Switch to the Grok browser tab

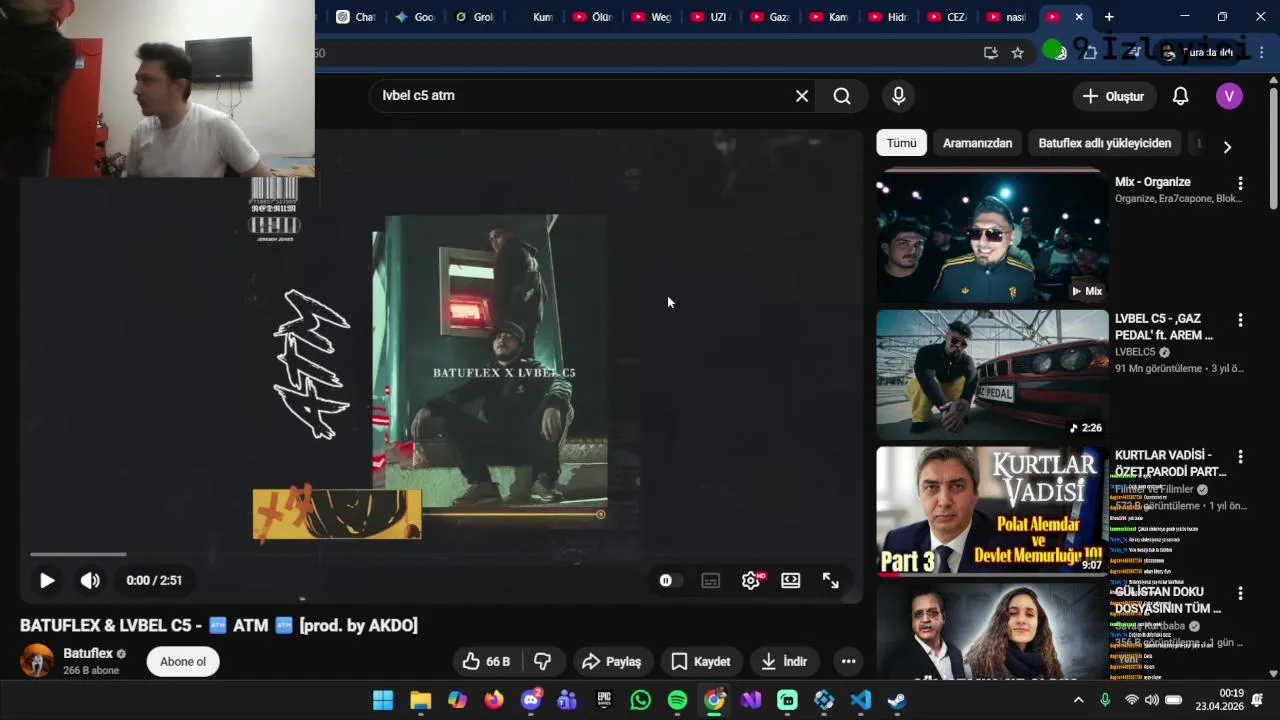[475, 17]
